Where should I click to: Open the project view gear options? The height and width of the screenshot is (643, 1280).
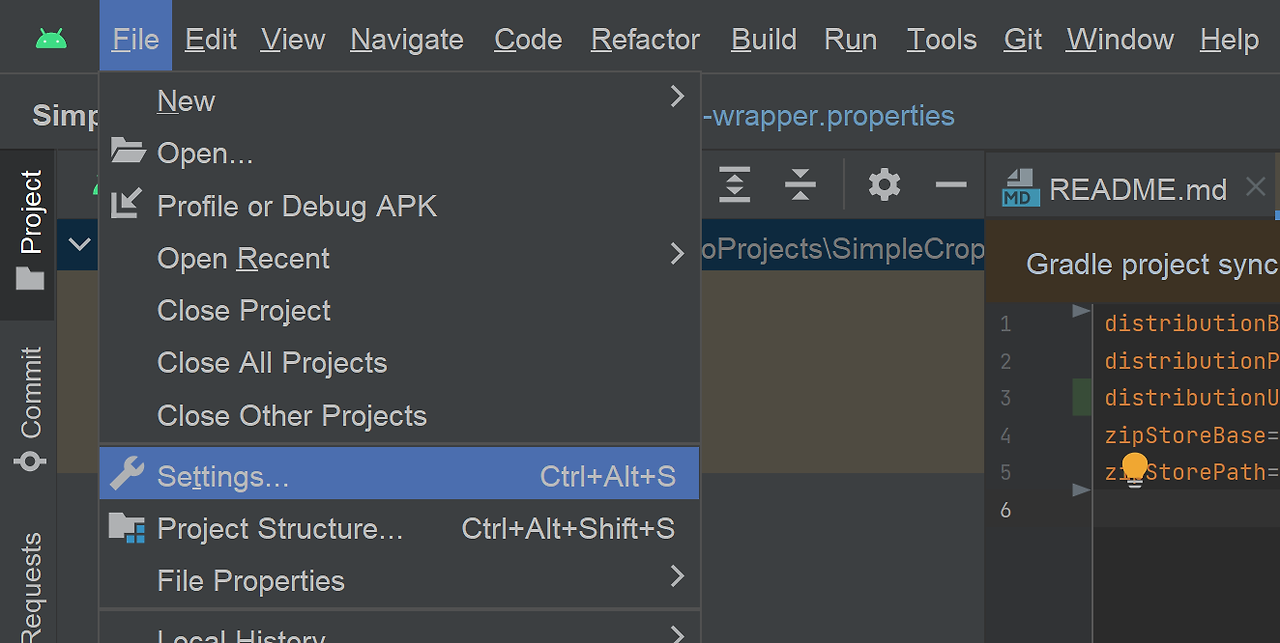884,185
